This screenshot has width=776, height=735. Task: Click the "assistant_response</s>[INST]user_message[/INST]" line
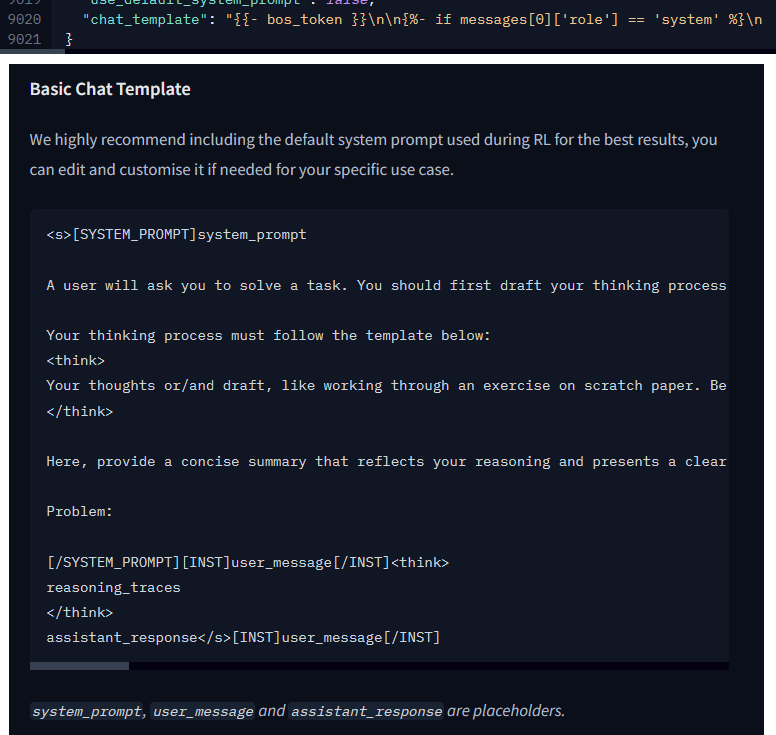coord(243,637)
